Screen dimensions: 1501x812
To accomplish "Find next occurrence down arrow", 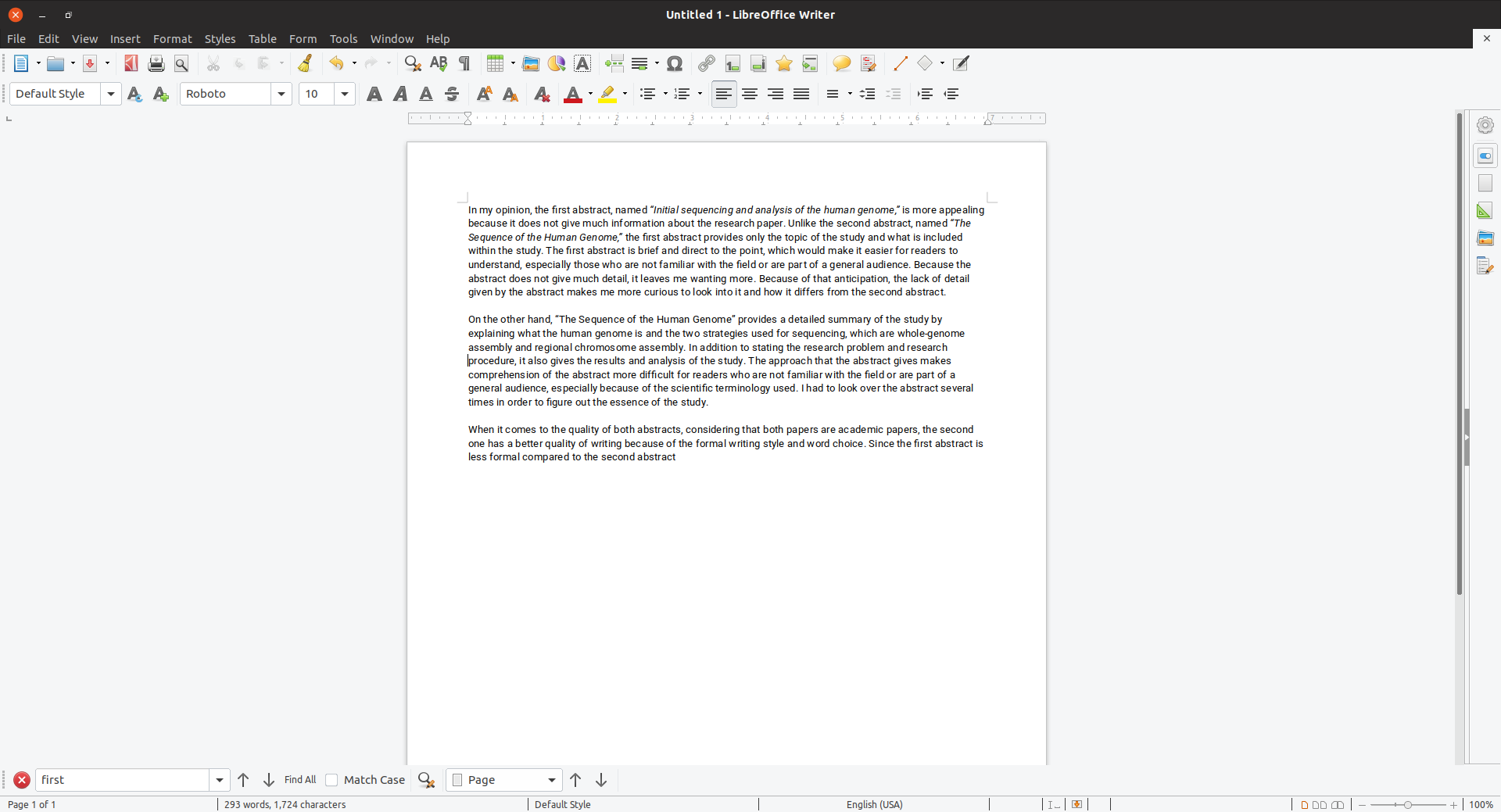I will click(x=269, y=780).
